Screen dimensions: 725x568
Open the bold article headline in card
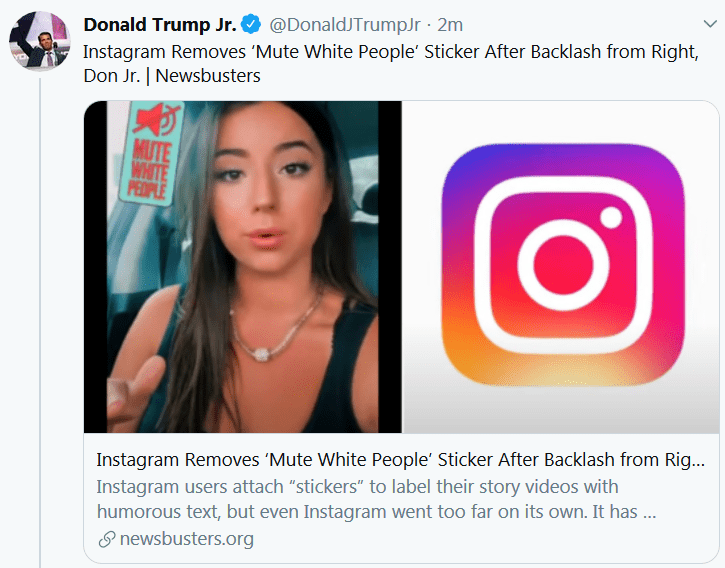pyautogui.click(x=400, y=460)
